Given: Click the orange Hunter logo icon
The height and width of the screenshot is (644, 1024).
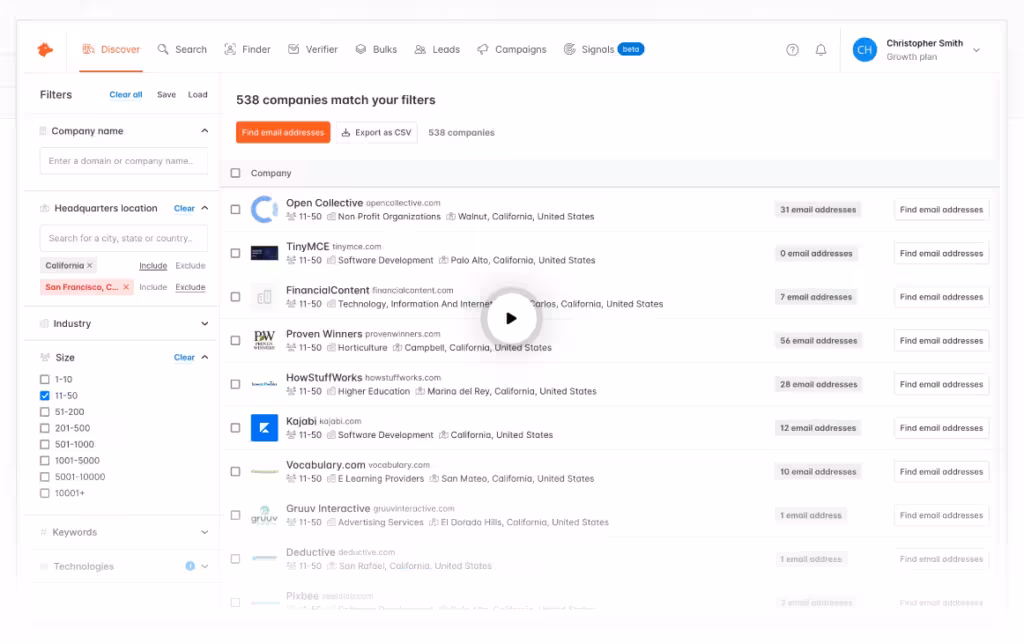Looking at the screenshot, I should [45, 49].
